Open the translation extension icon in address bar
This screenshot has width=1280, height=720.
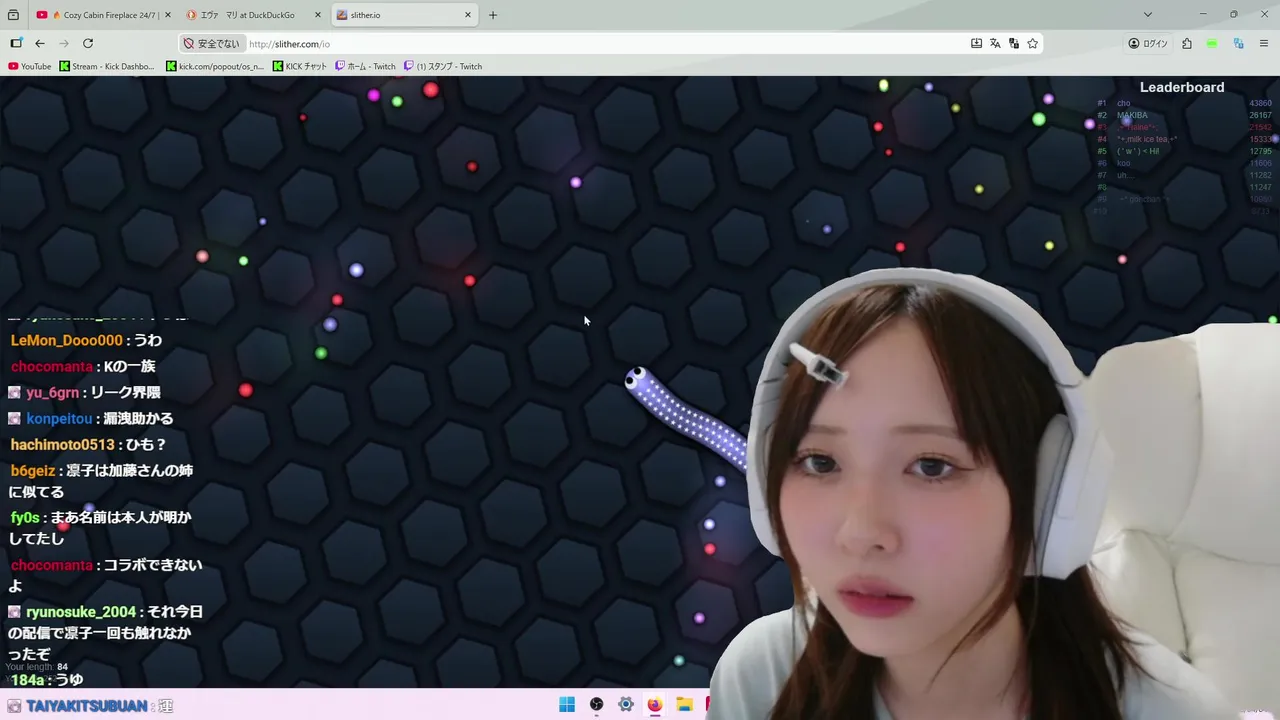click(1014, 43)
